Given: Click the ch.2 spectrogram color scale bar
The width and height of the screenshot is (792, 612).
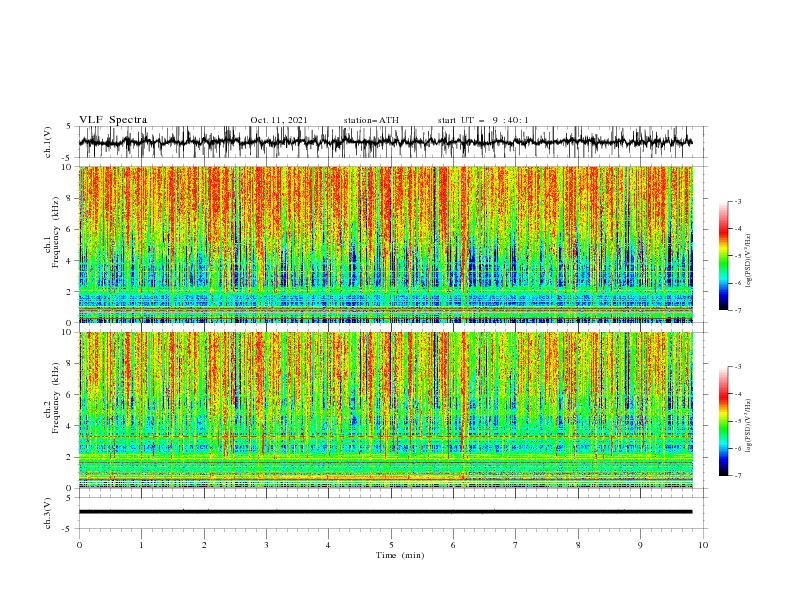Looking at the screenshot, I should pyautogui.click(x=723, y=421).
